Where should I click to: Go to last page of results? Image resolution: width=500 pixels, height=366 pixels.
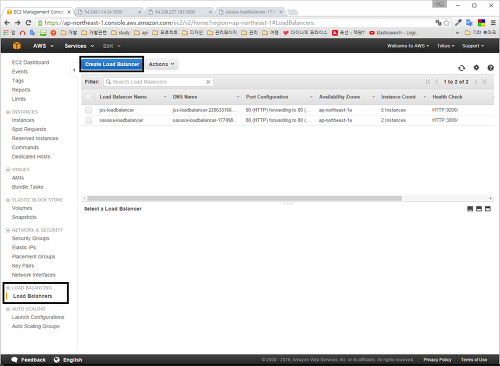tap(484, 82)
